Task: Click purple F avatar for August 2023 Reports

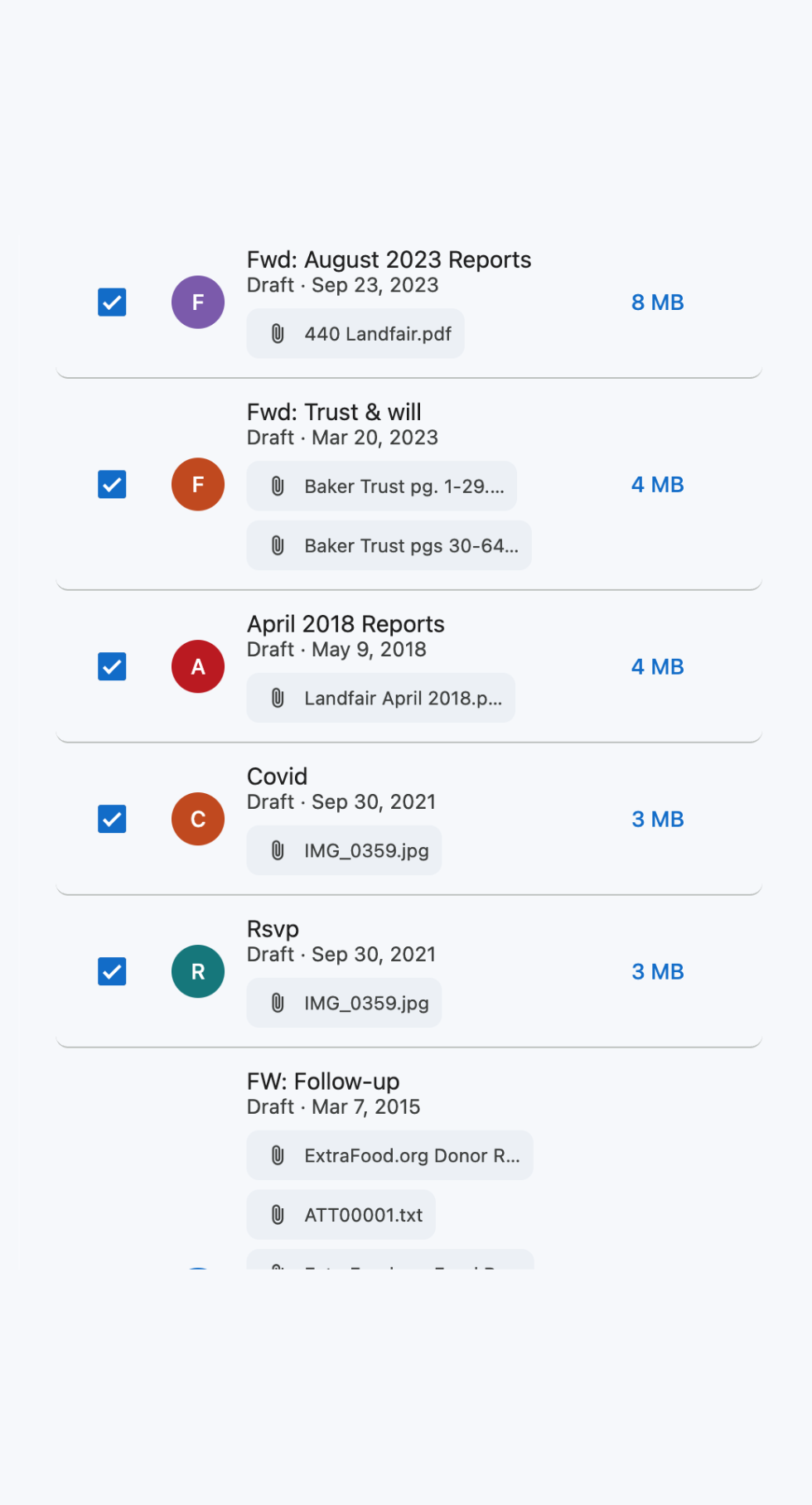Action: click(x=198, y=302)
